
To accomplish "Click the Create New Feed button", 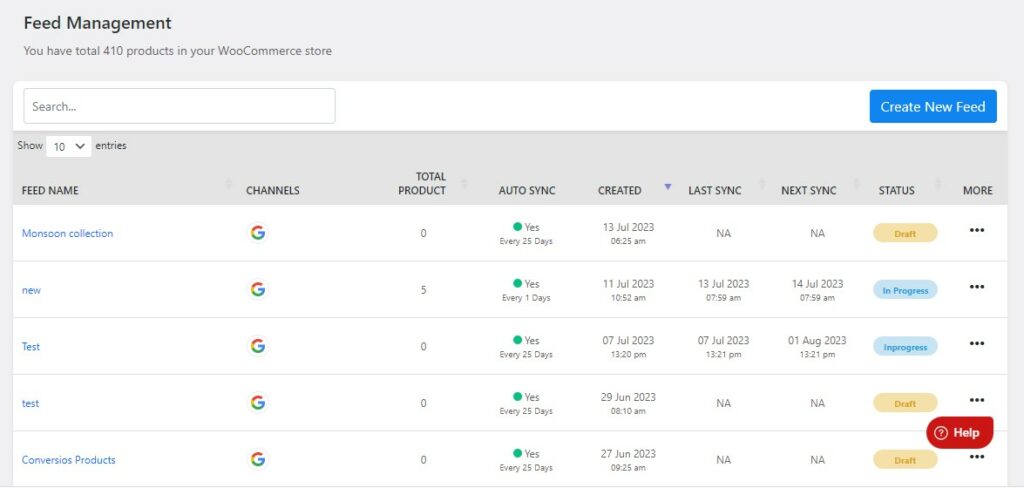I will coord(933,106).
